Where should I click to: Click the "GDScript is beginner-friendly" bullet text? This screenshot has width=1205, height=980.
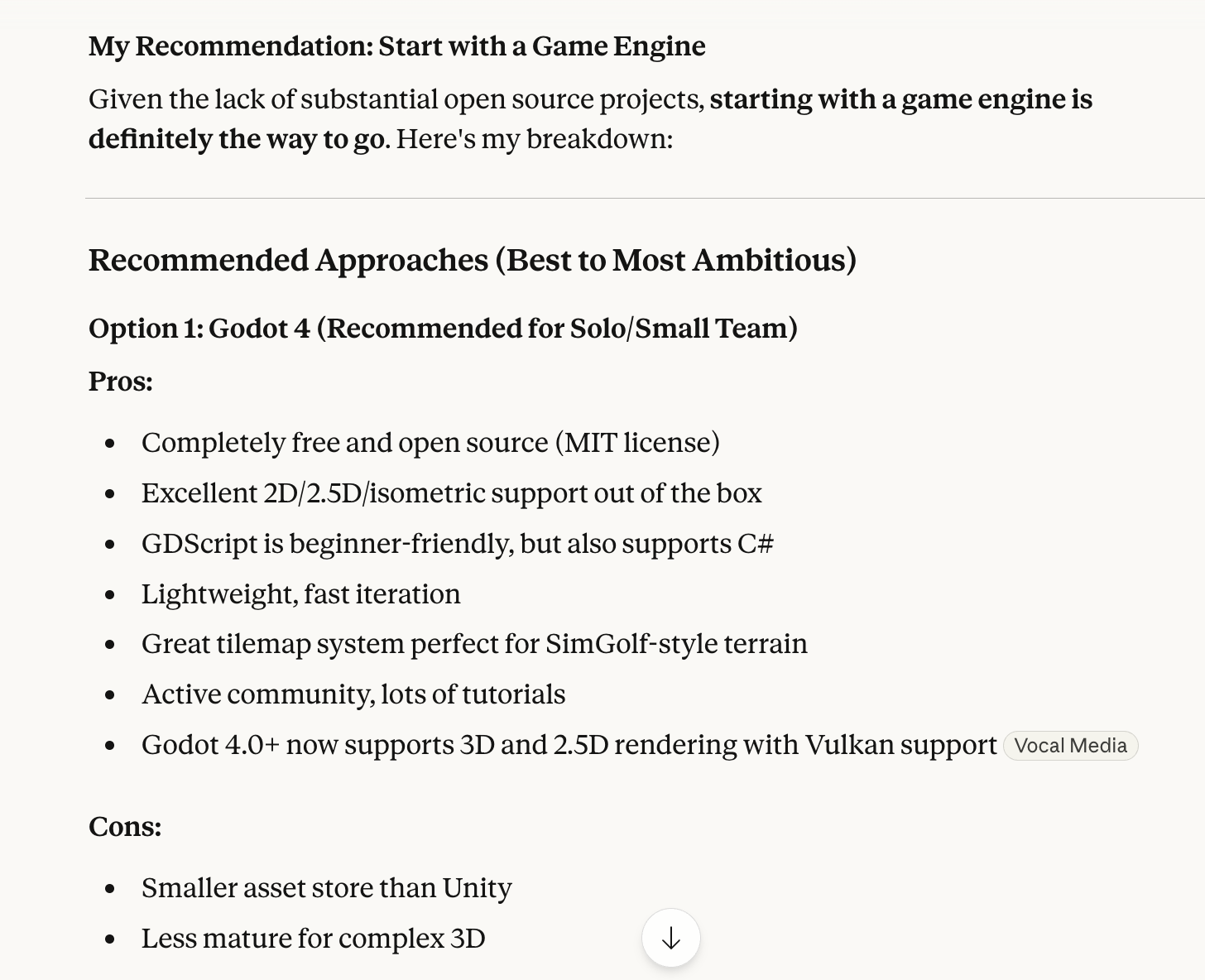point(457,544)
